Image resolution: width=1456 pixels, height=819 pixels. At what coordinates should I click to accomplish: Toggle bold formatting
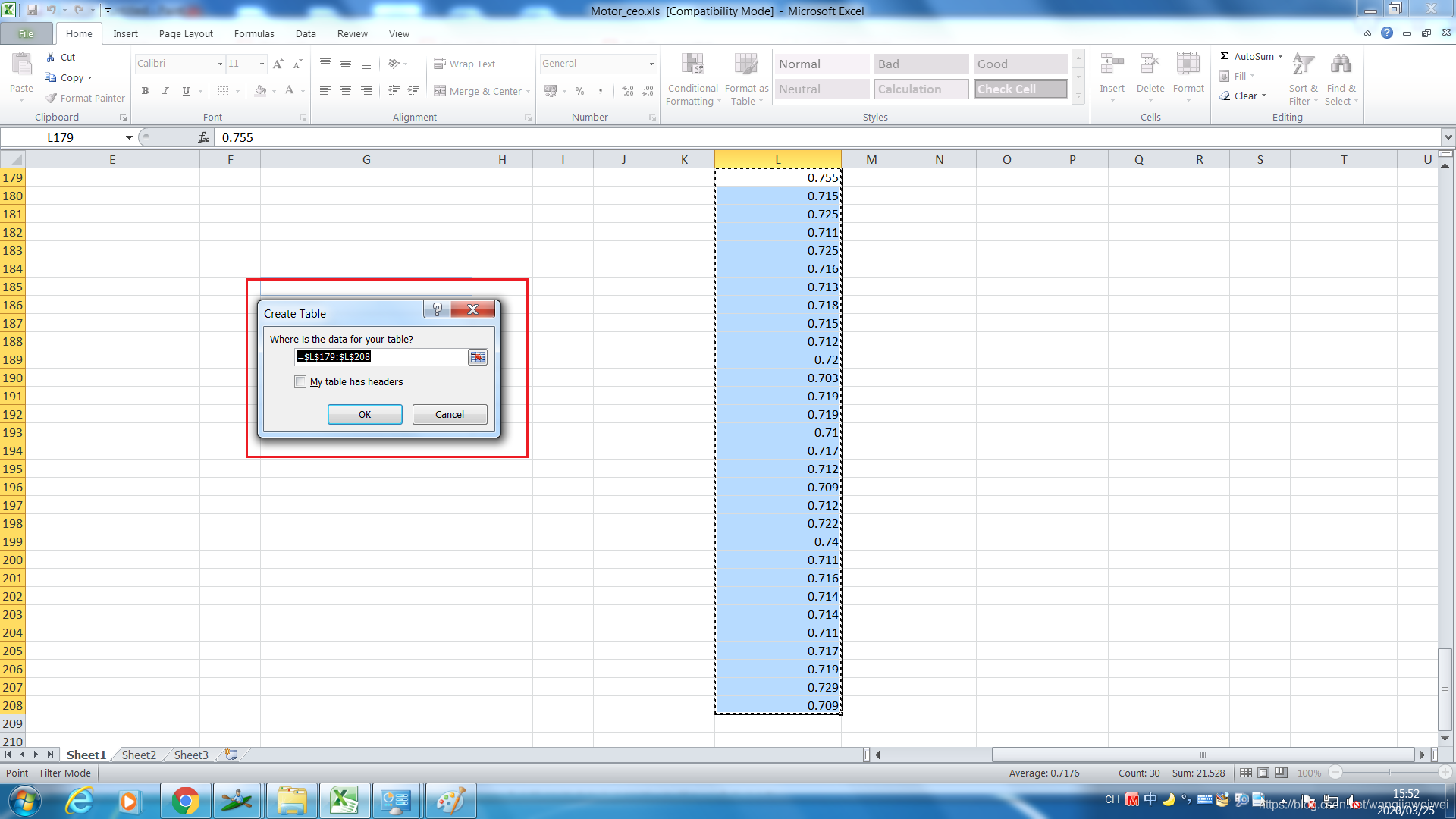[145, 91]
